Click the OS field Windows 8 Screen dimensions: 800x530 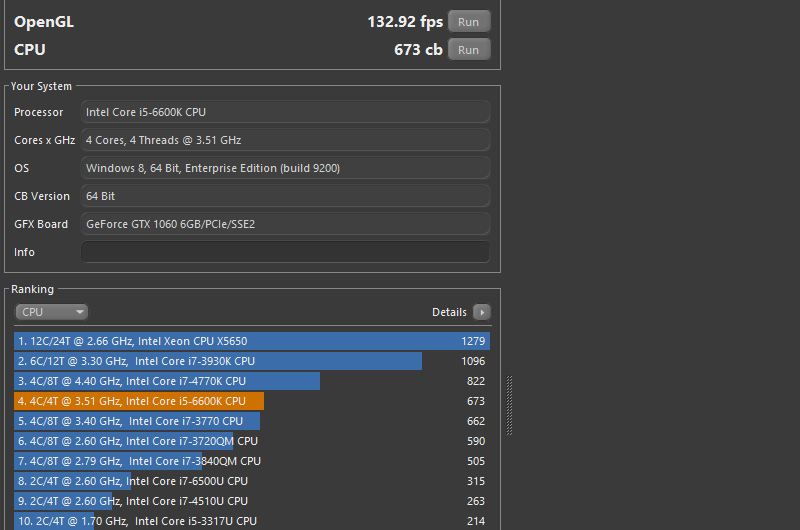285,168
